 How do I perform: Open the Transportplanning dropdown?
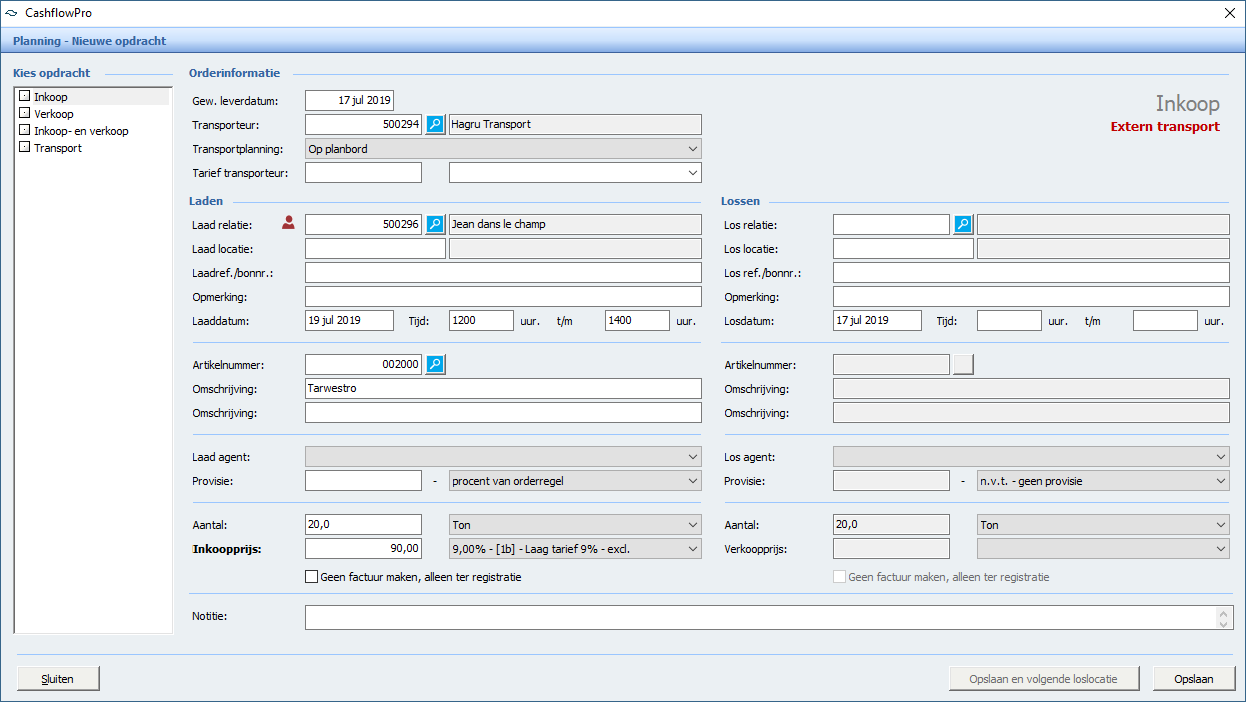tap(503, 149)
